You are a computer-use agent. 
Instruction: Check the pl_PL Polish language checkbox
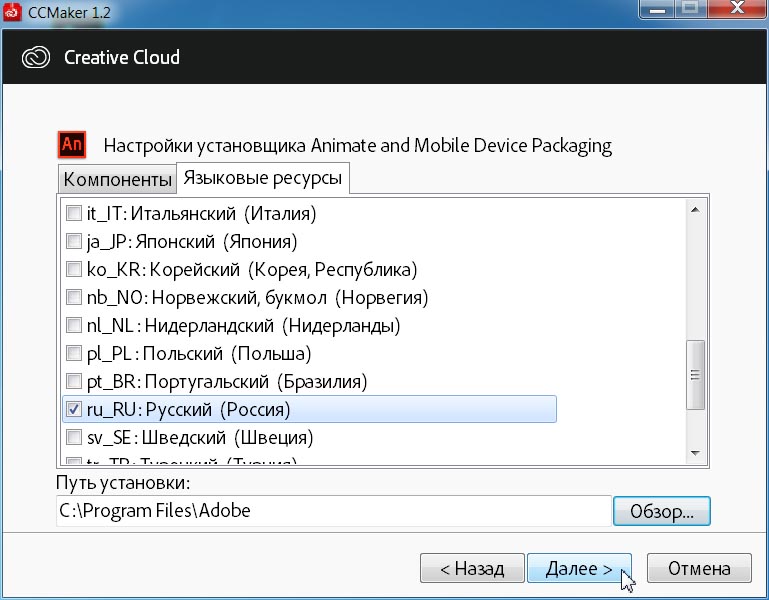(x=74, y=353)
